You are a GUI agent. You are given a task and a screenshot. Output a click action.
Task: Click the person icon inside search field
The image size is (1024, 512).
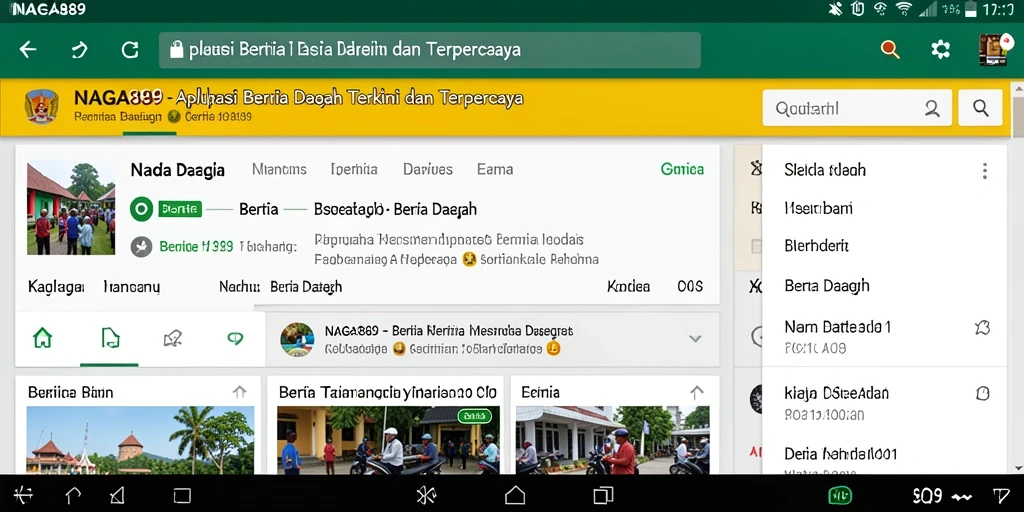[x=932, y=108]
